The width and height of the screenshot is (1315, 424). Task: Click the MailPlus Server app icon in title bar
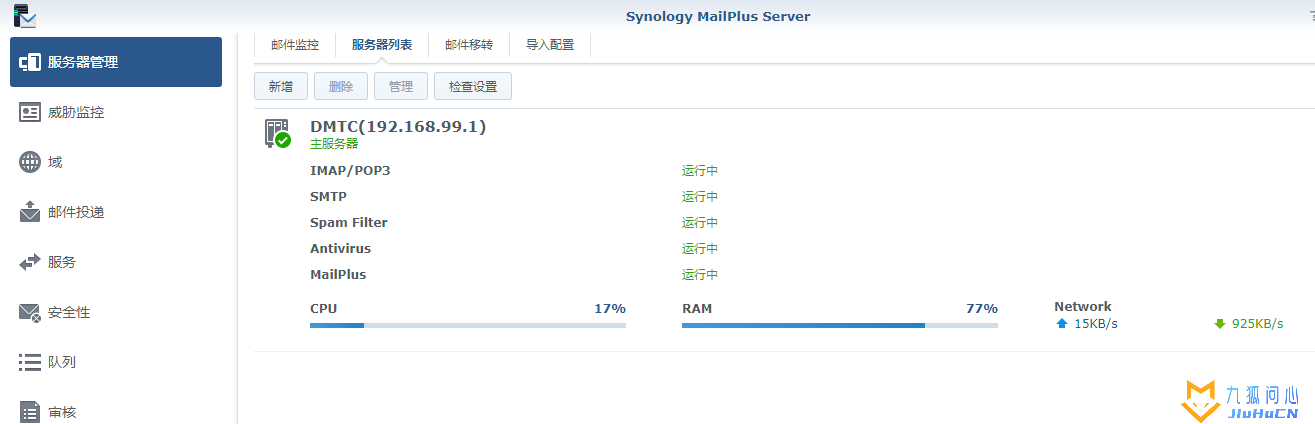[25, 15]
